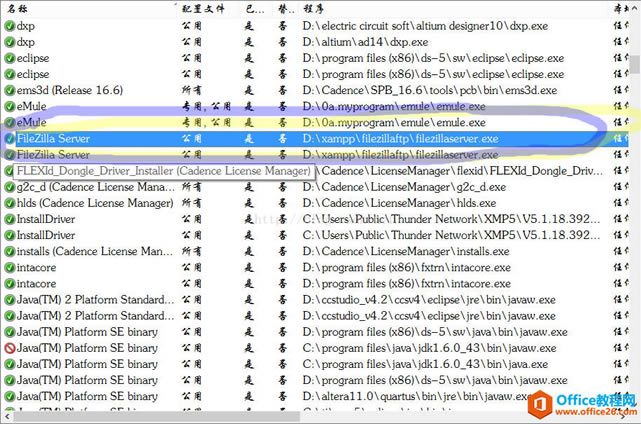Click the vertical scrollbar up arrow
This screenshot has height=424, width=641.
click(x=634, y=9)
